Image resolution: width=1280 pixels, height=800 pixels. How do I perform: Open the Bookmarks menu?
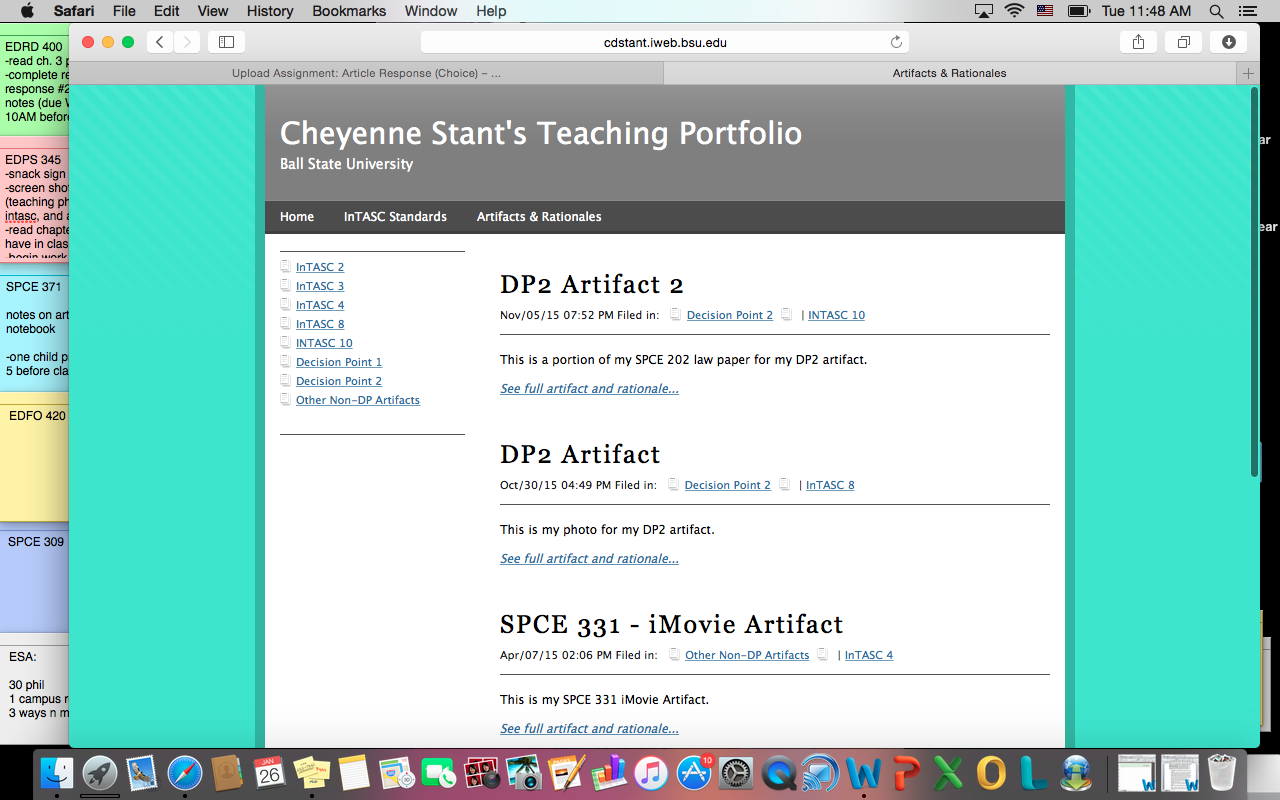(349, 11)
